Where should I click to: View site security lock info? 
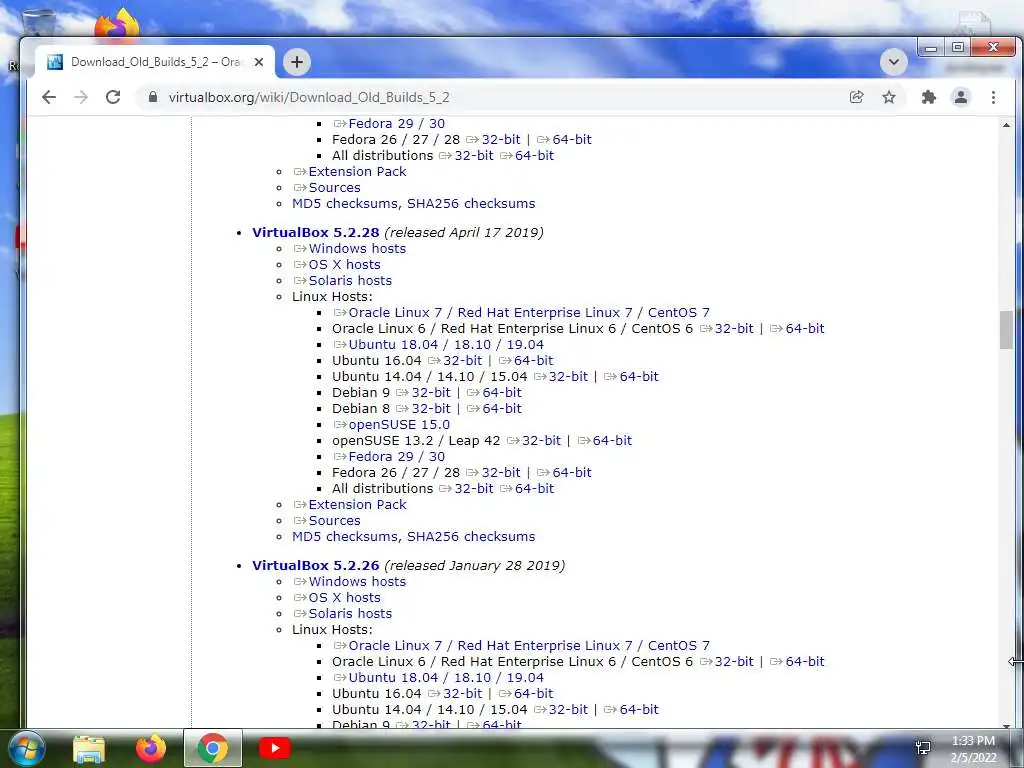(x=153, y=97)
